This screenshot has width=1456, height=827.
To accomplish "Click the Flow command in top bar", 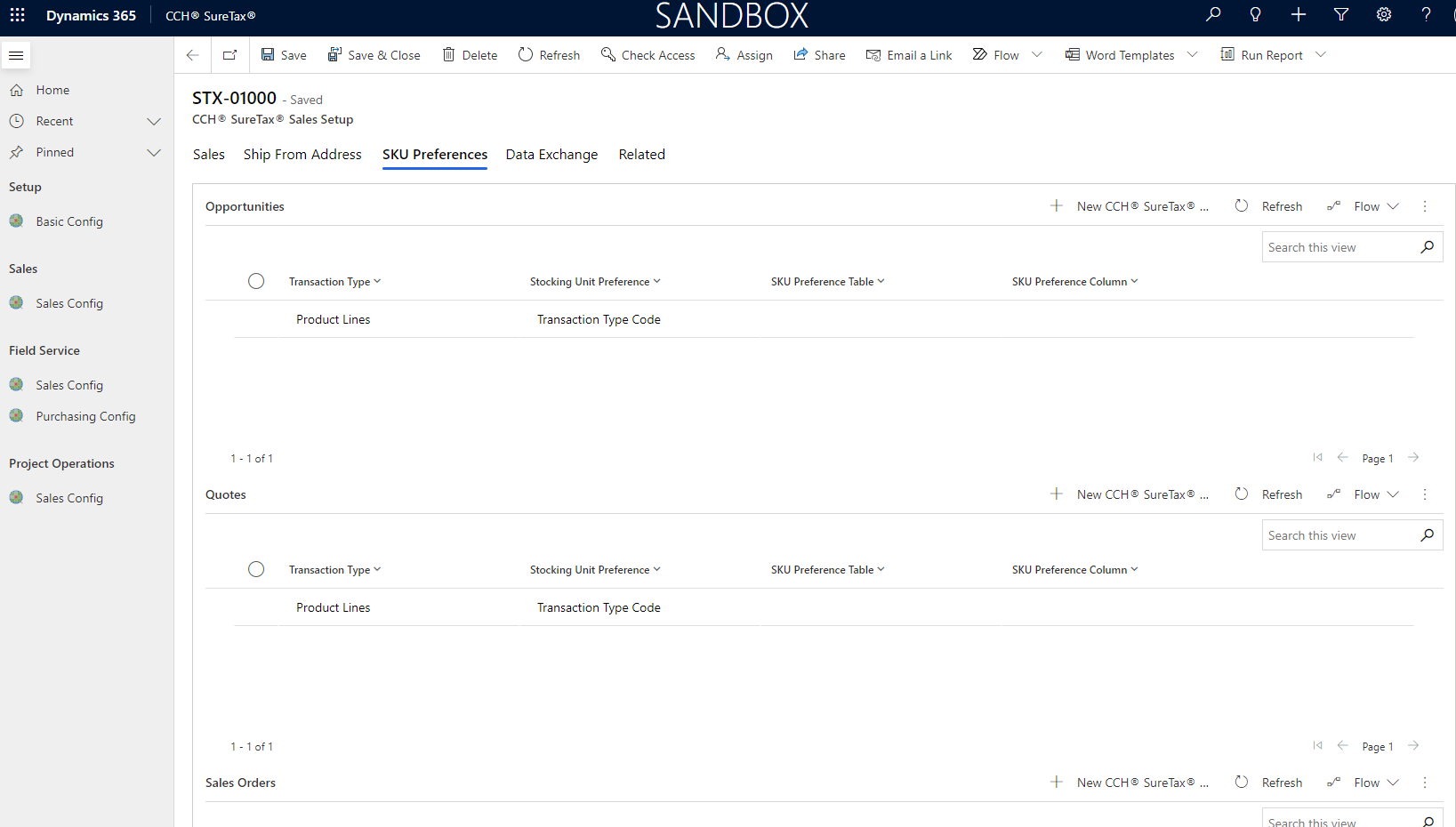I will click(995, 55).
